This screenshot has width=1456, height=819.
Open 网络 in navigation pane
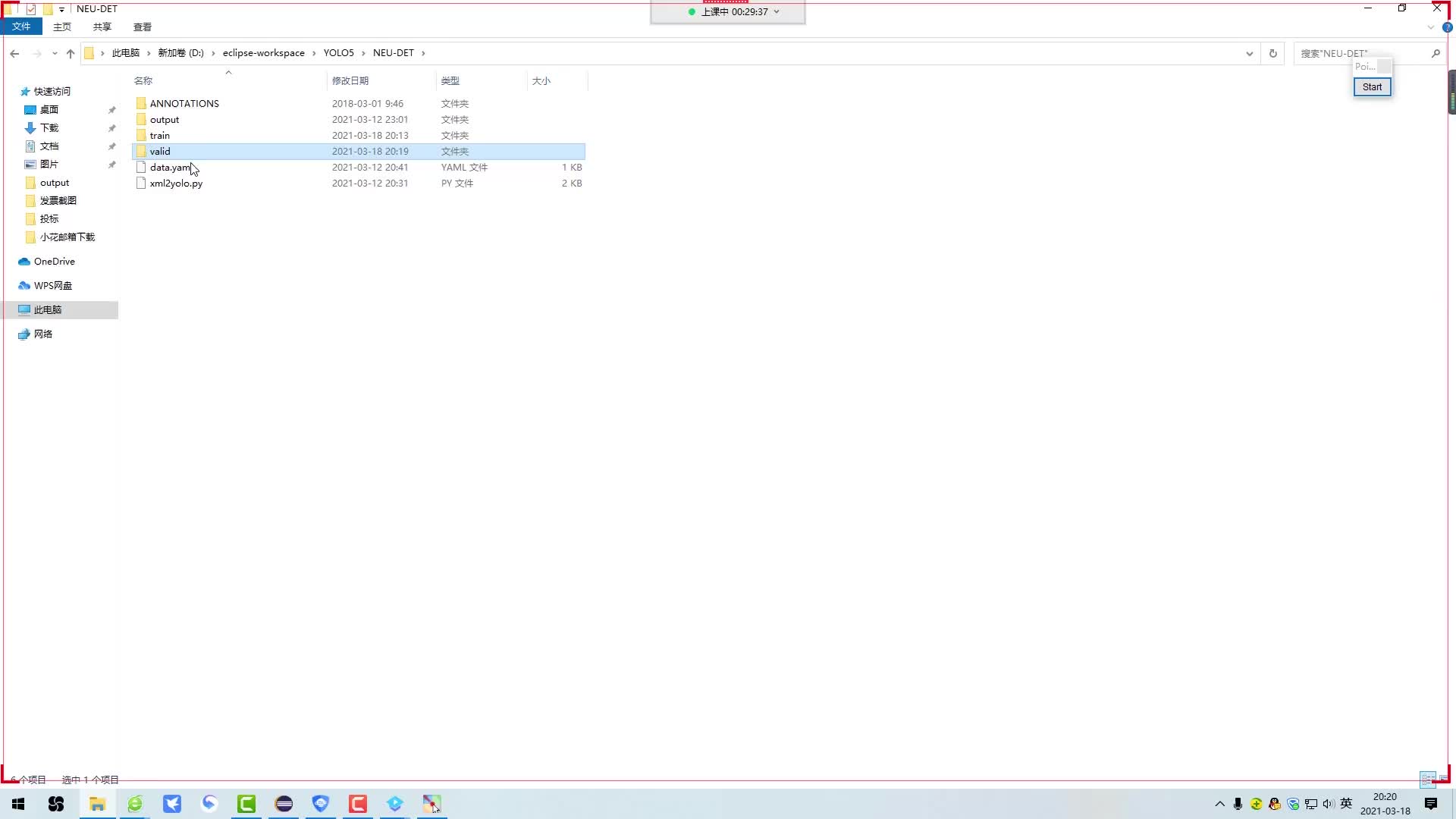coord(43,334)
